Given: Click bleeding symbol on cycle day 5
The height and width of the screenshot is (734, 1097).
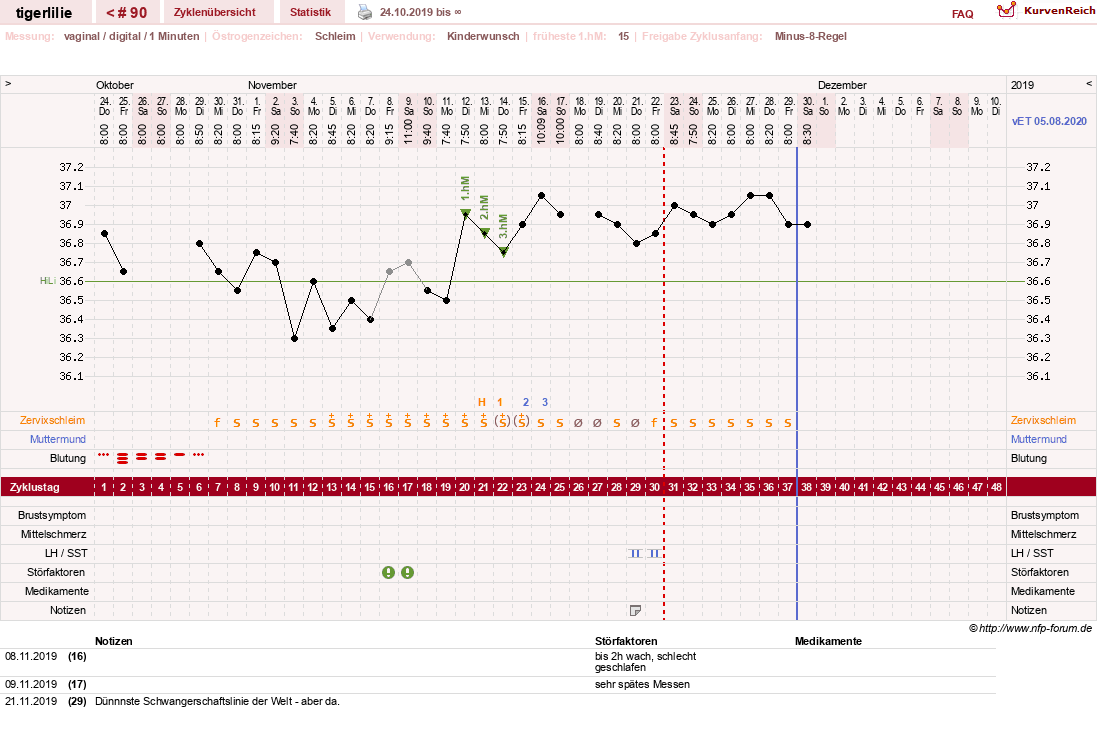Looking at the screenshot, I should 180,455.
